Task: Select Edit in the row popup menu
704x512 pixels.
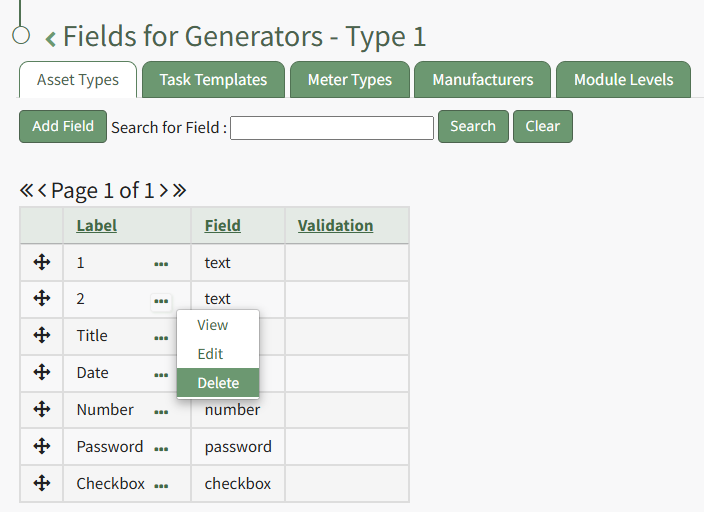Action: pos(210,354)
